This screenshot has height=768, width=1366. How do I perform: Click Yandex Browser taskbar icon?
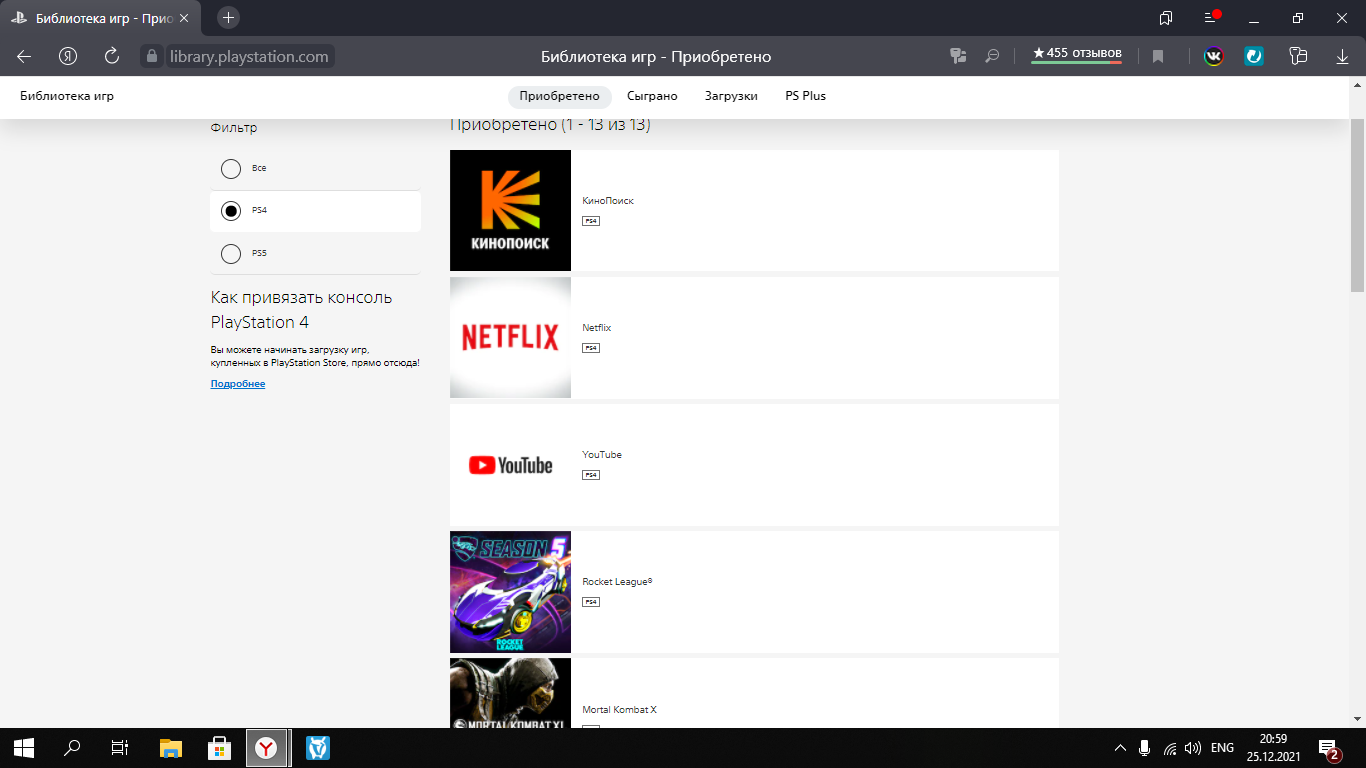[266, 748]
